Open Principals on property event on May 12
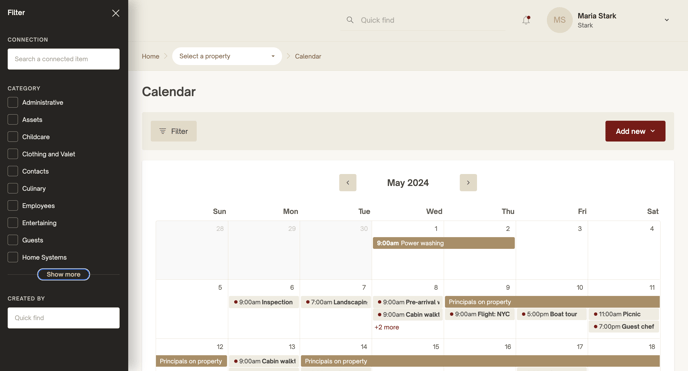 (x=191, y=361)
